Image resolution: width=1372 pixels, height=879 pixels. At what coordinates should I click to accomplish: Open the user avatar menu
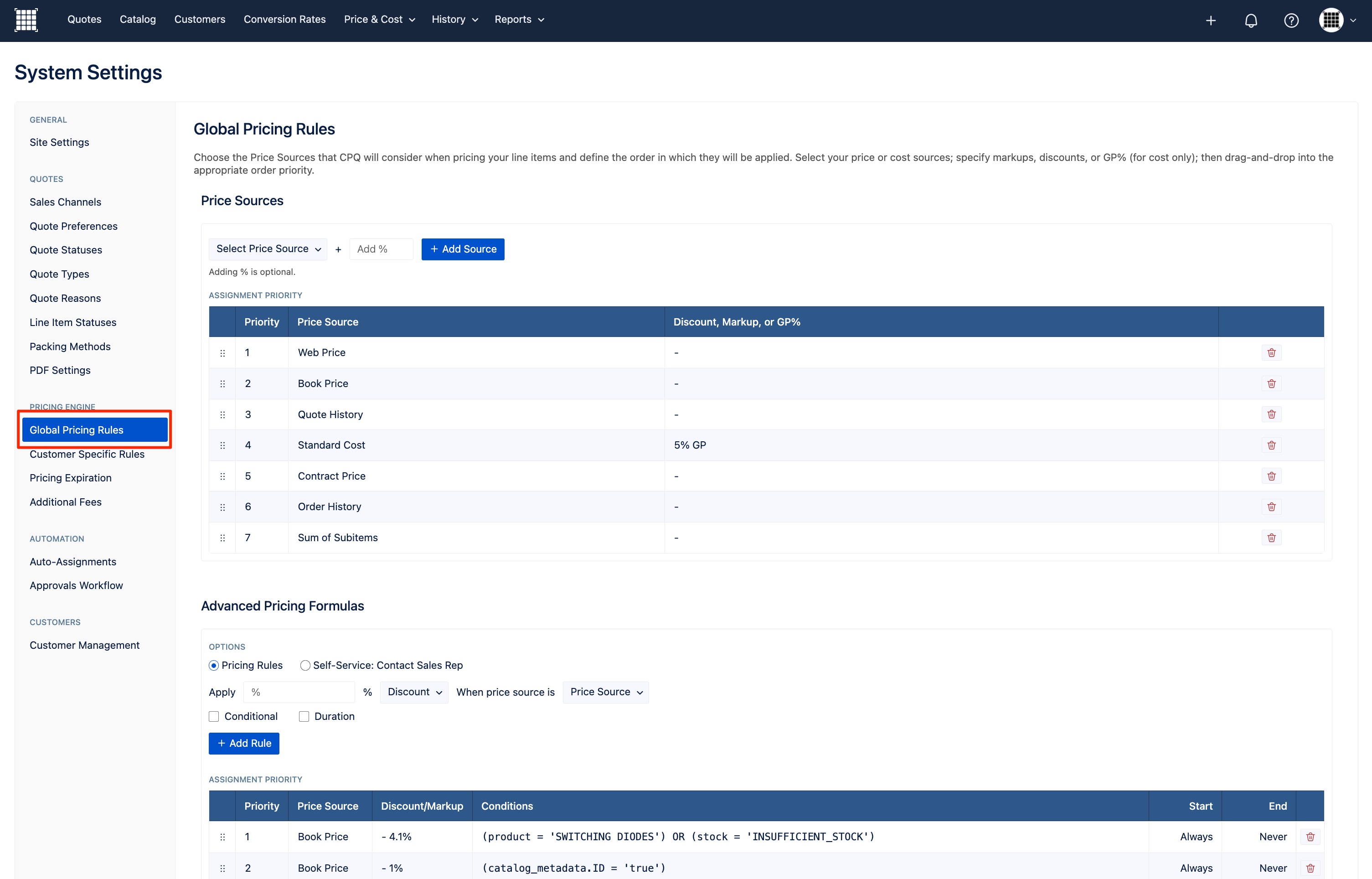[x=1337, y=20]
